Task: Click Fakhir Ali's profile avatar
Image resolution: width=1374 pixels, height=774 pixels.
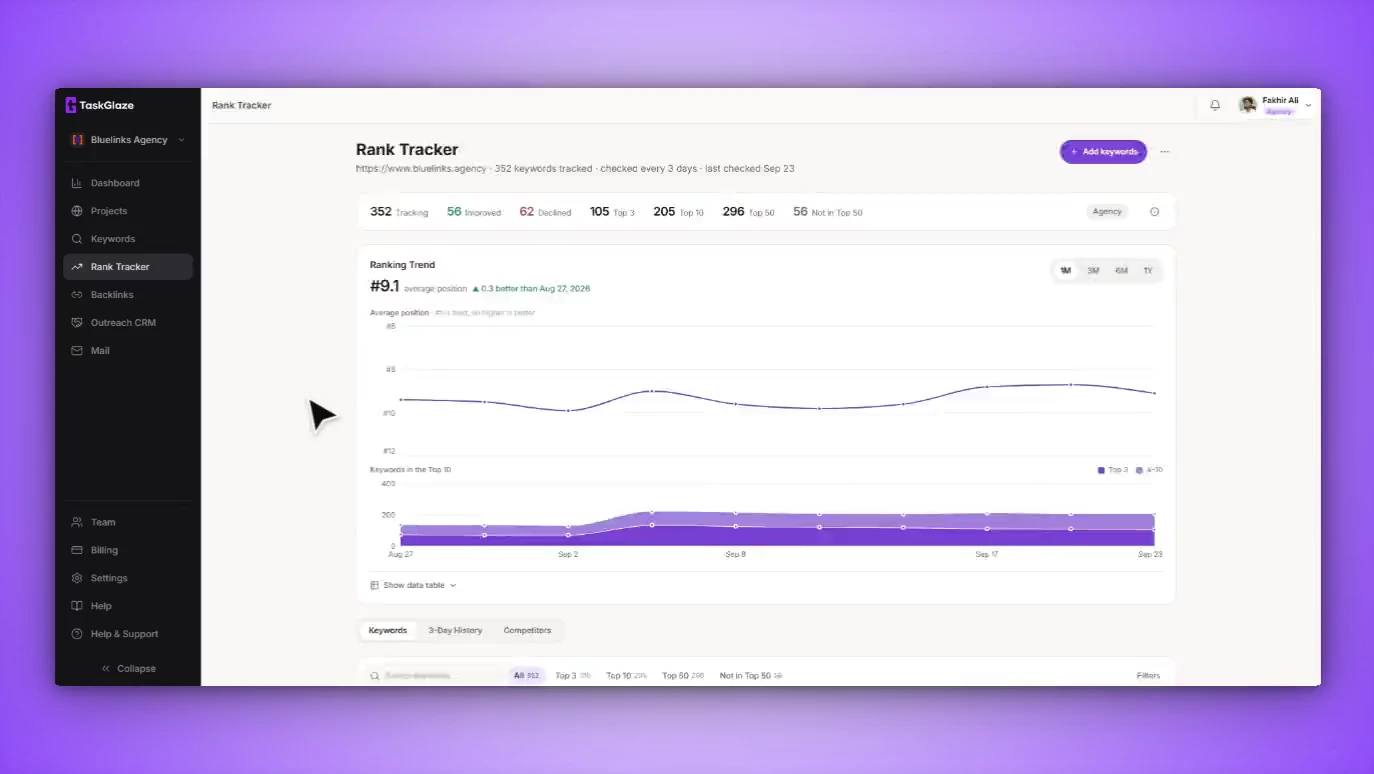Action: click(1248, 105)
